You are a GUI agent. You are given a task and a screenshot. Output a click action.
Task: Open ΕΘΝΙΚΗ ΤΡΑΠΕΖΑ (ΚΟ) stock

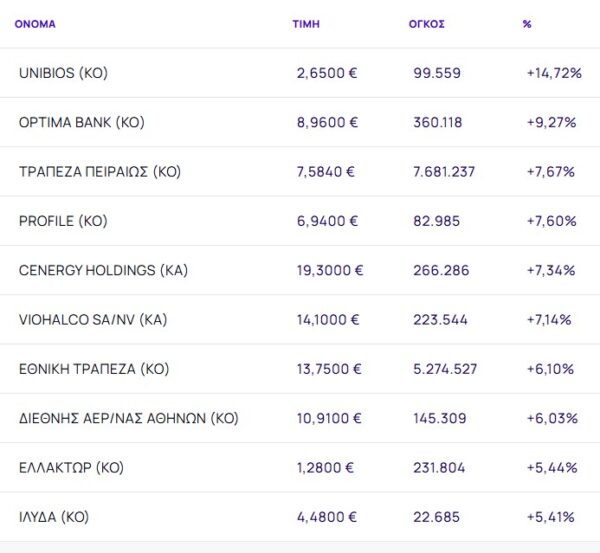tap(94, 369)
